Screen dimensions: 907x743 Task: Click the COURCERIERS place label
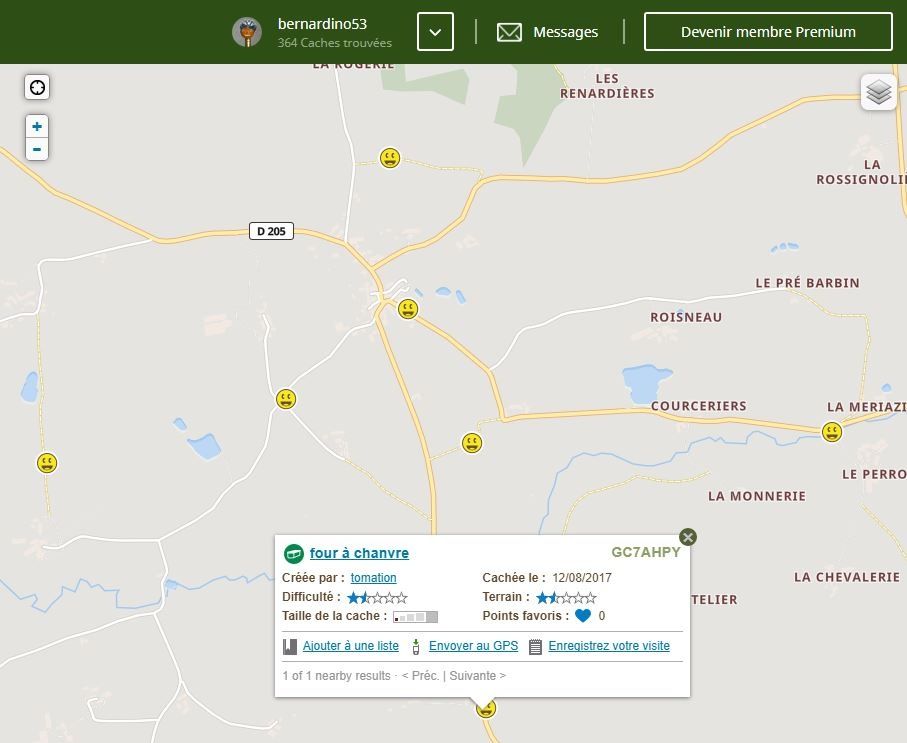tap(699, 406)
